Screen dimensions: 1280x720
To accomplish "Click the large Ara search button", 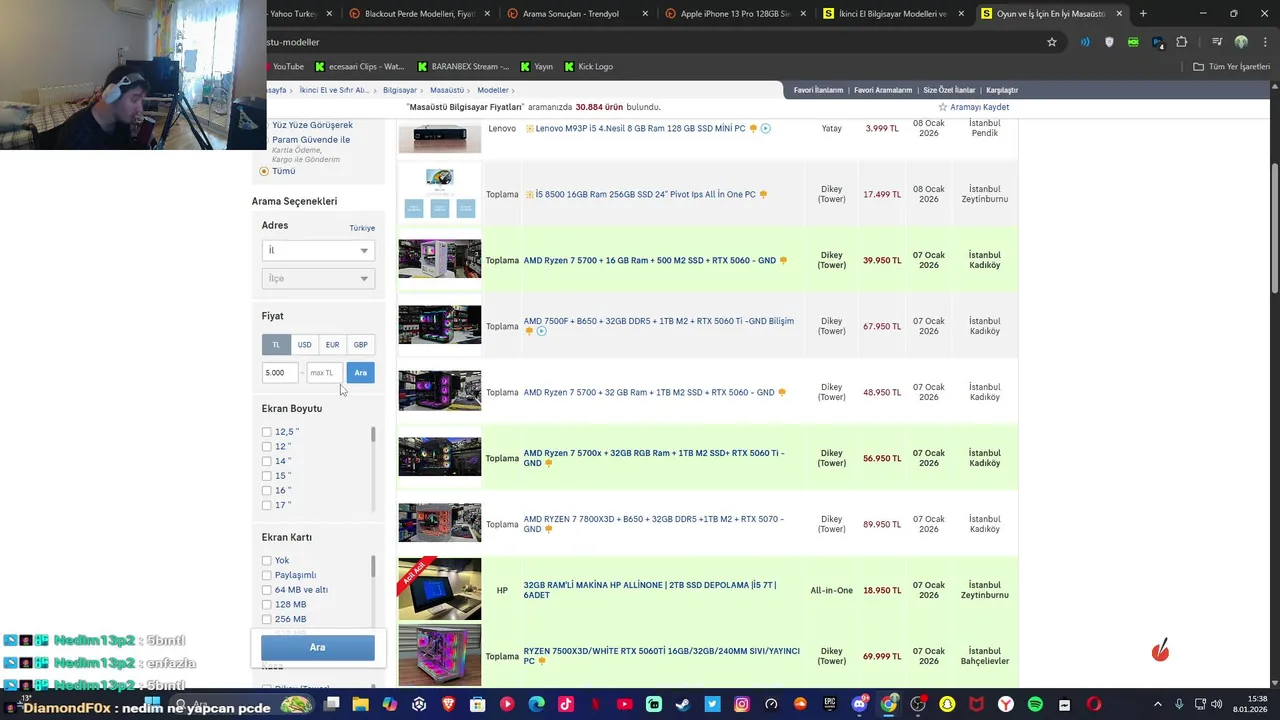I will [x=318, y=647].
